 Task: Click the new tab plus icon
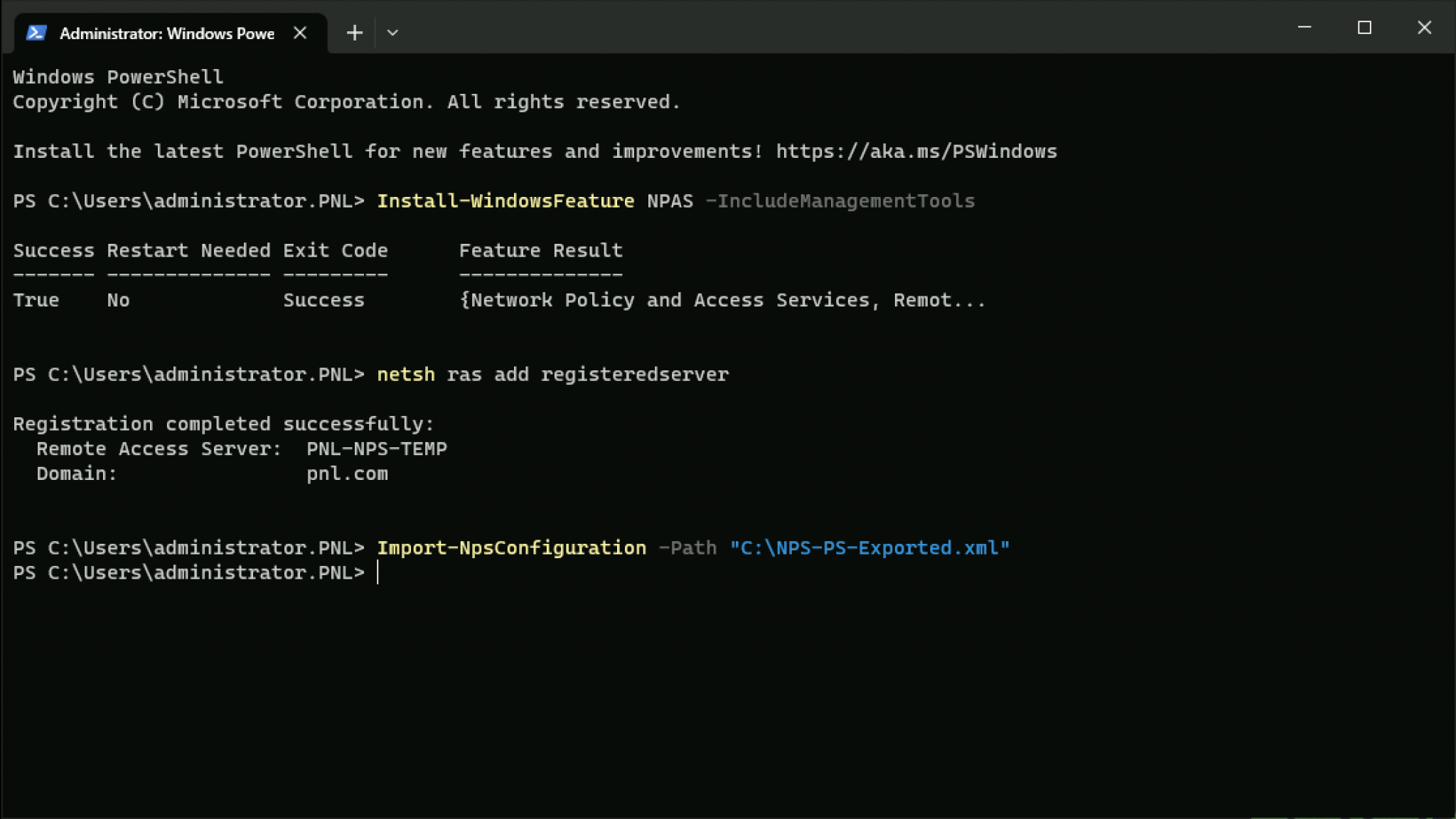pos(353,32)
